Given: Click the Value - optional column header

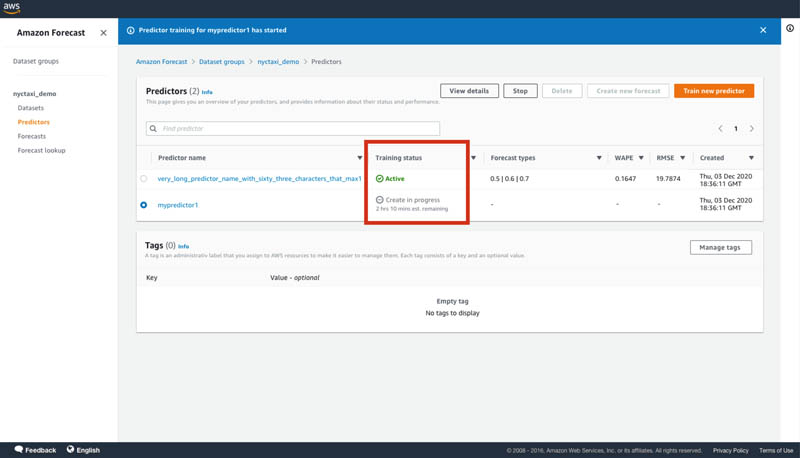Looking at the screenshot, I should [294, 278].
